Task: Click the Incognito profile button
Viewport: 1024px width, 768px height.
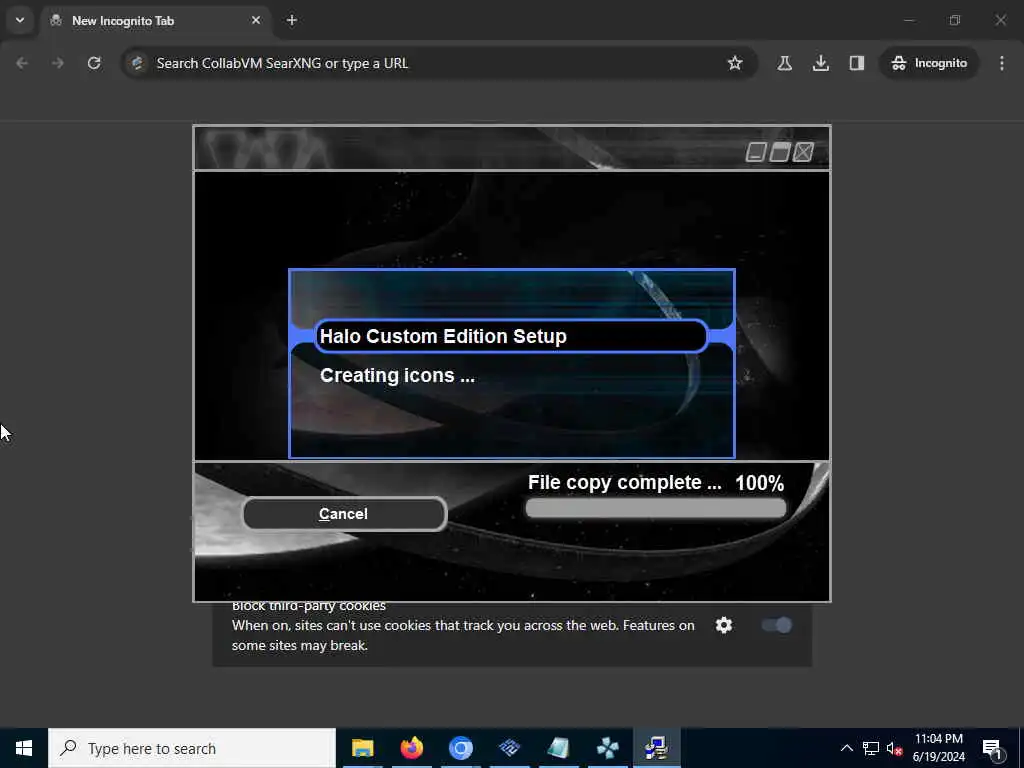Action: [x=929, y=63]
